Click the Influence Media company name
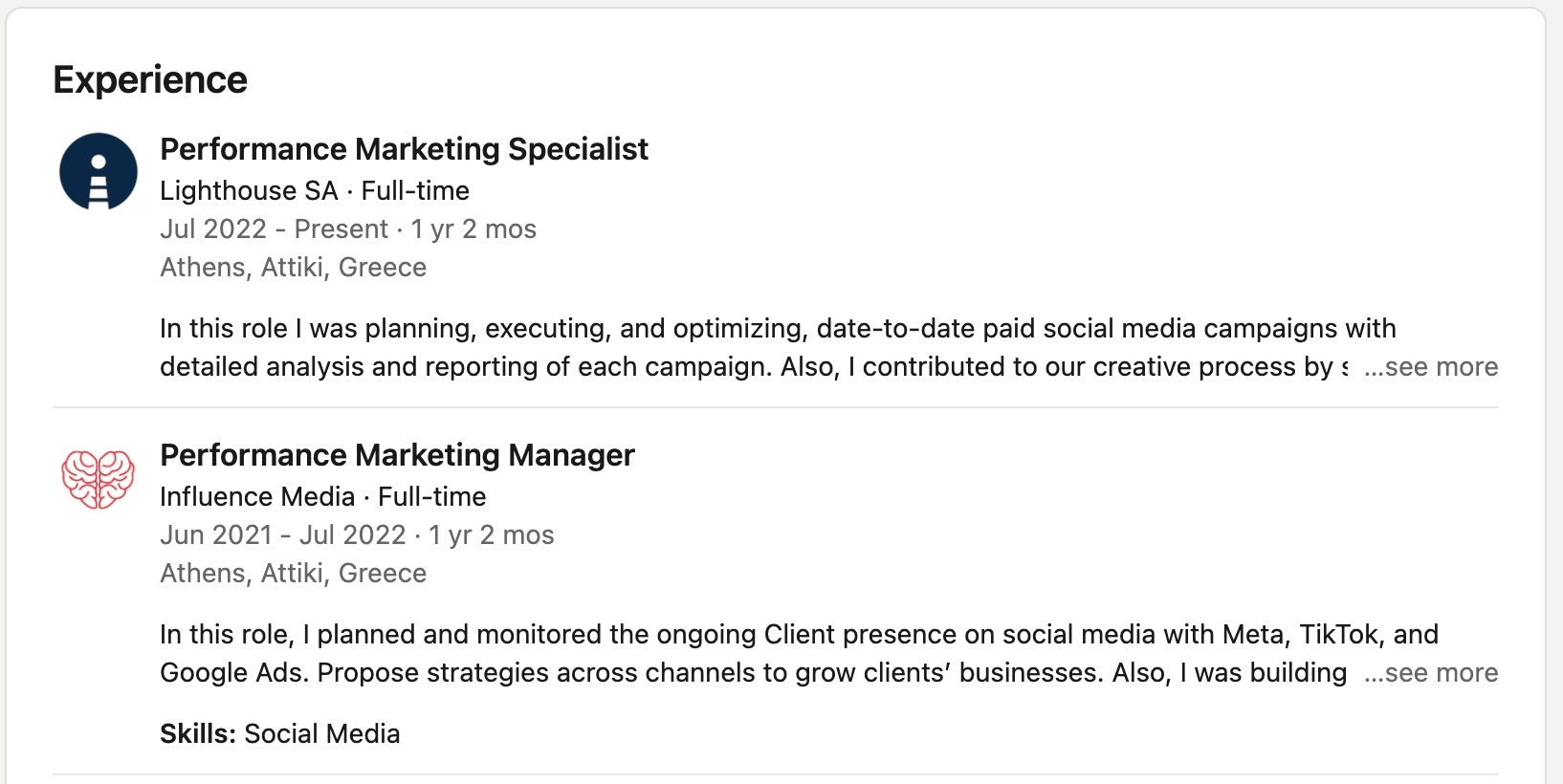Viewport: 1563px width, 784px height. (x=257, y=497)
